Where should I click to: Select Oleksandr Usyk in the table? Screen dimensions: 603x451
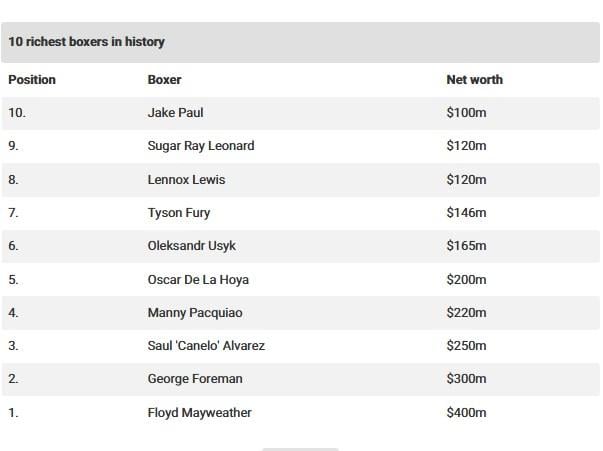(x=191, y=246)
